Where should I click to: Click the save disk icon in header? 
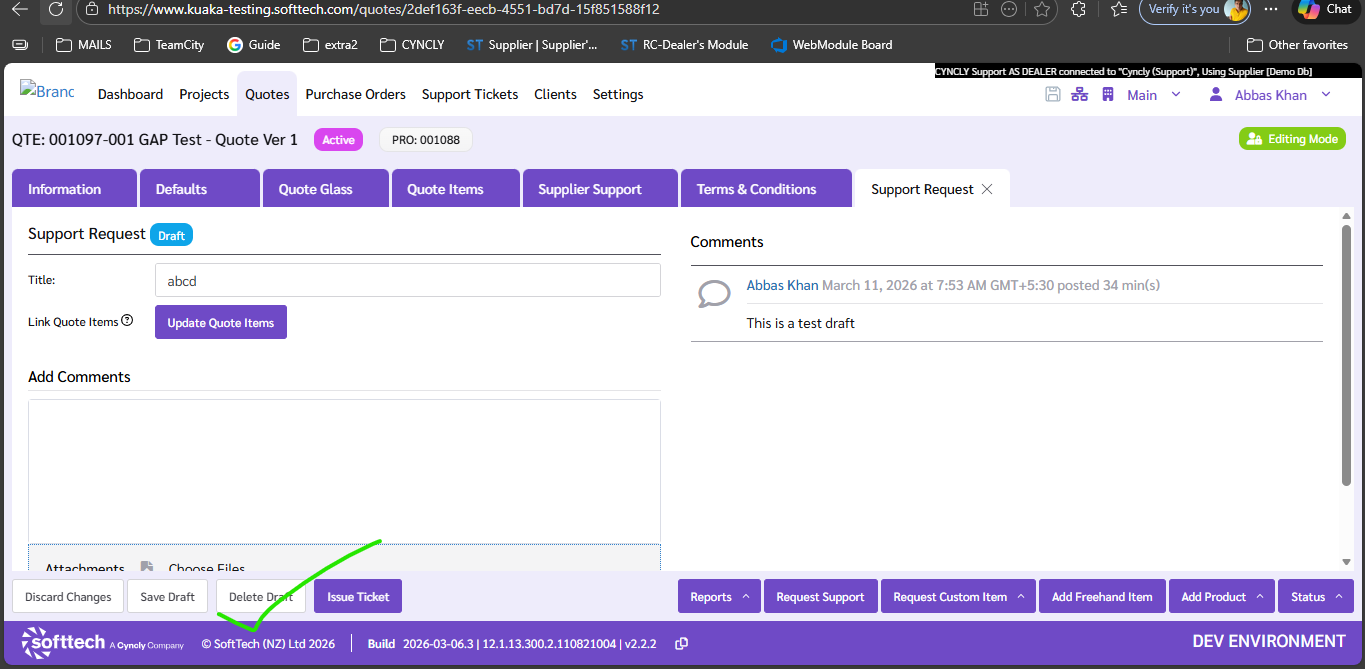(x=1052, y=94)
